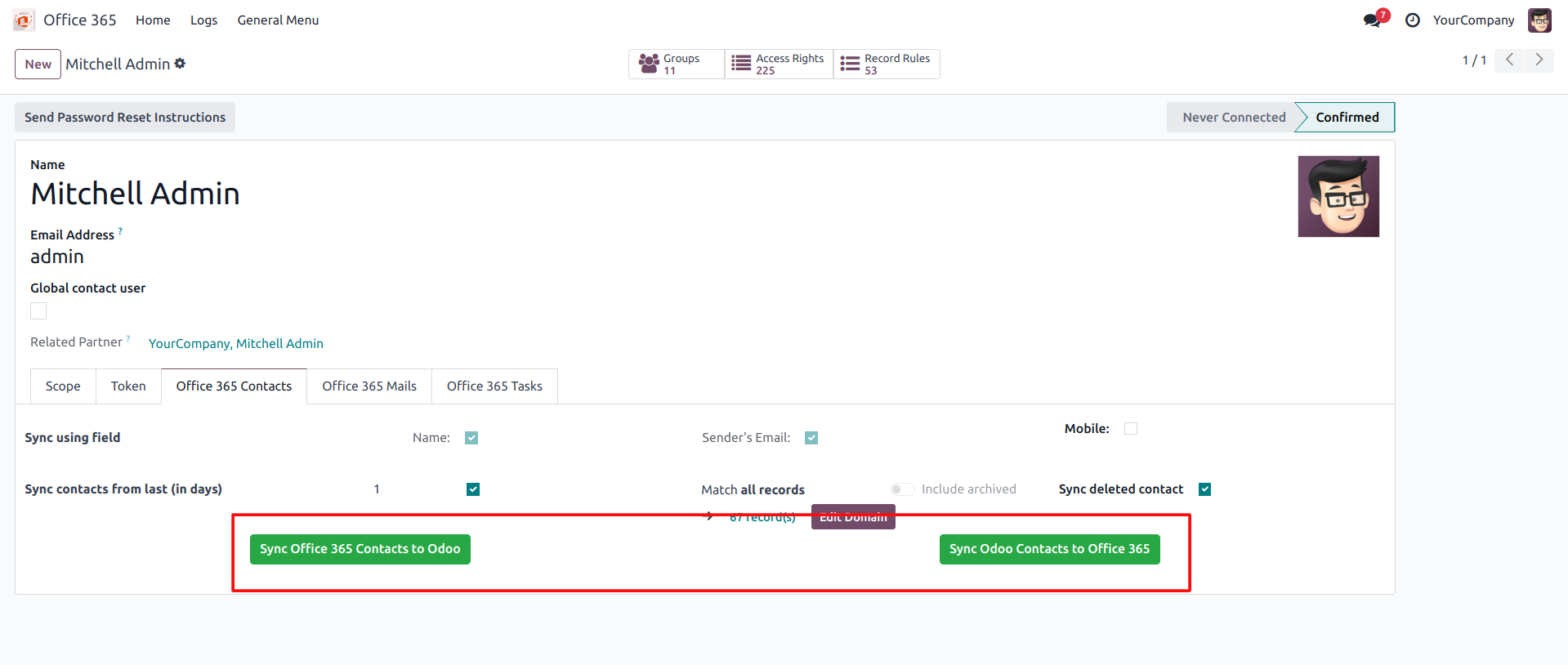Open the General Menu dropdown
The image size is (1568, 665).
(x=278, y=20)
